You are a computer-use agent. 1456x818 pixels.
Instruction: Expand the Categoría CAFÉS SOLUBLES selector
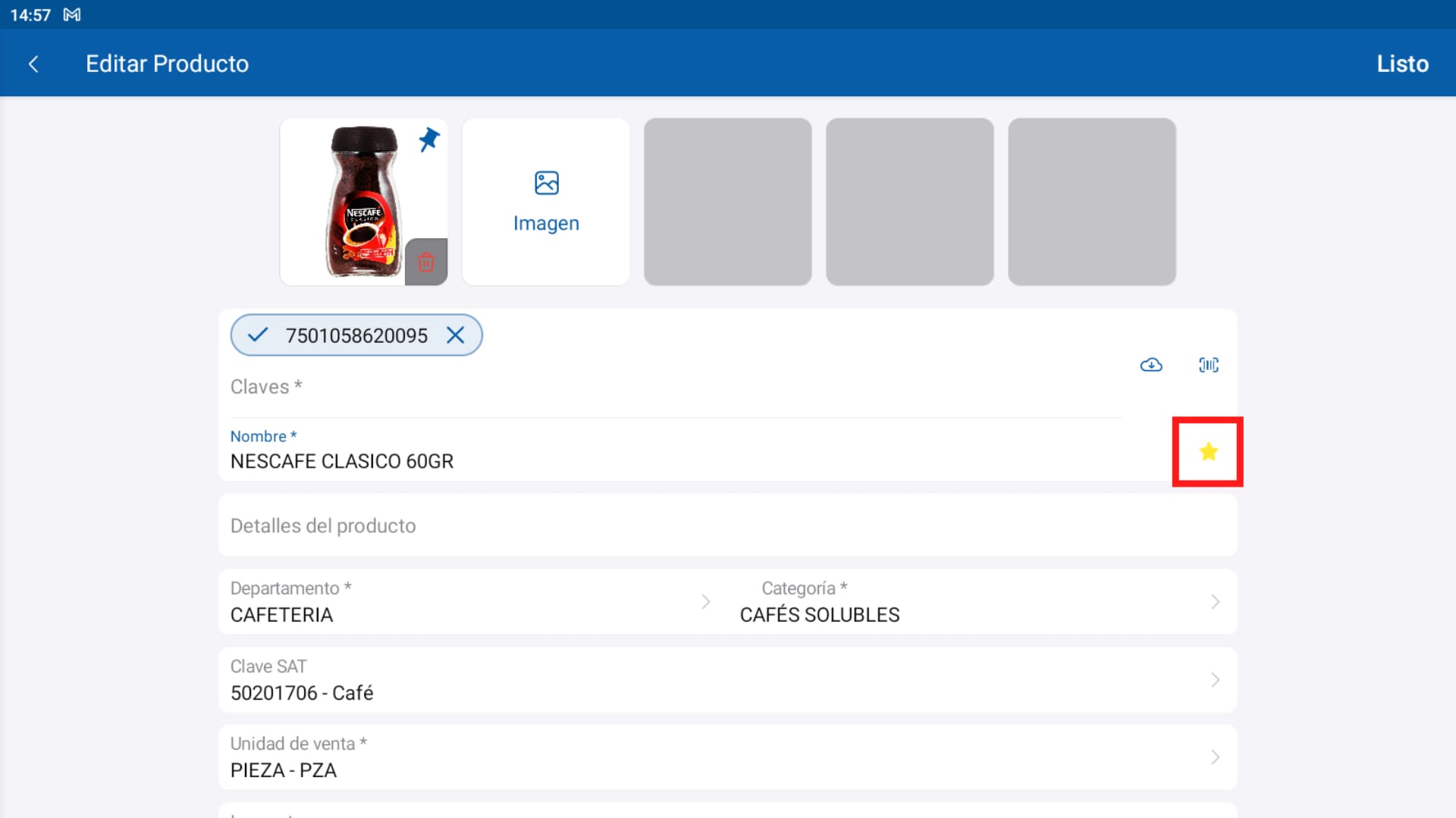point(1214,601)
